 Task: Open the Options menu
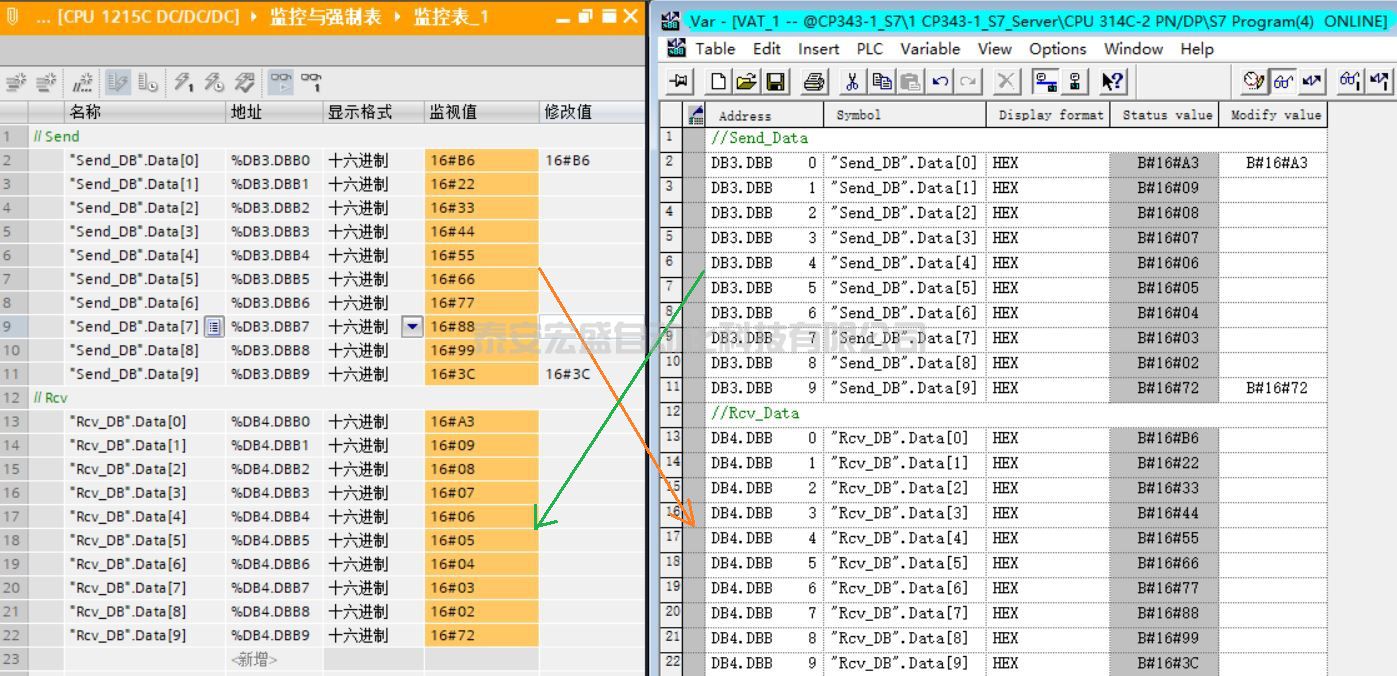coord(1057,49)
